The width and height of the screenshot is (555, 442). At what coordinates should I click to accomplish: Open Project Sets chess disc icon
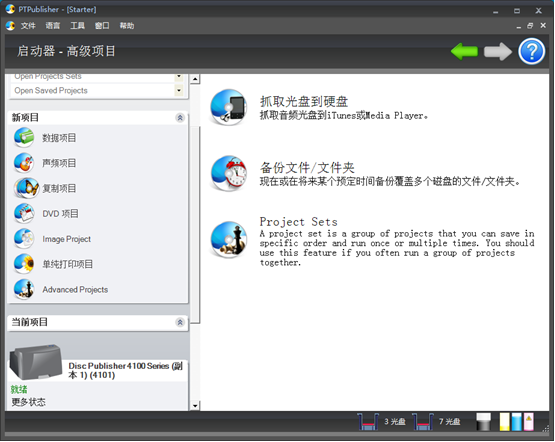point(229,240)
